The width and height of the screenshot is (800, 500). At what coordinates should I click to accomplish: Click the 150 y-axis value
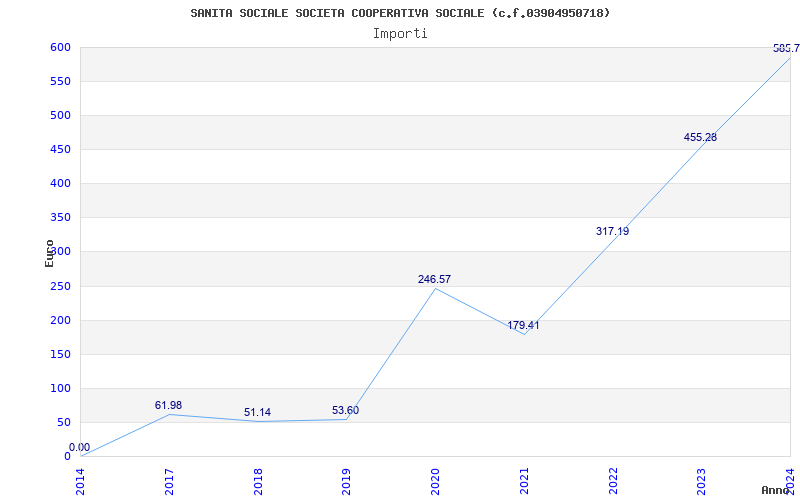pos(60,355)
